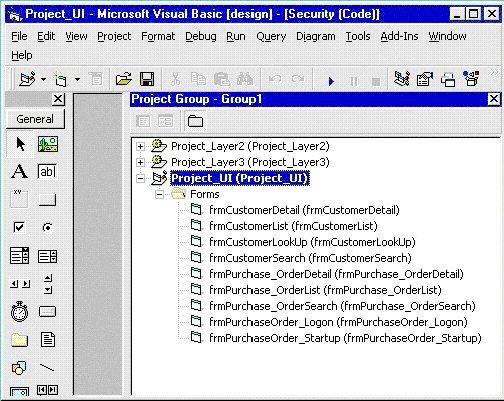The image size is (504, 401).
Task: Click the Break pause button
Action: [354, 81]
